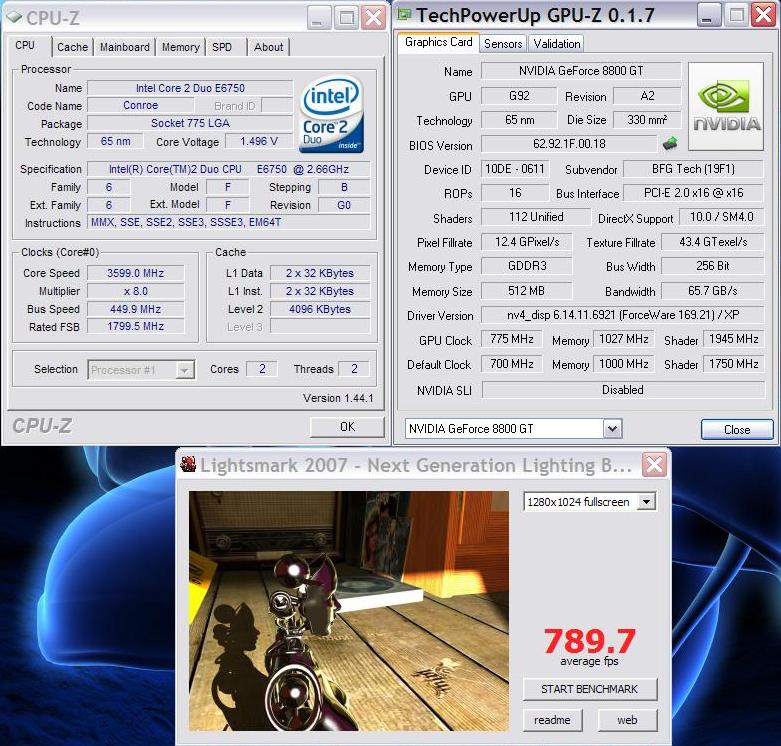
Task: Click the OK button in CPU-Z
Action: (347, 427)
